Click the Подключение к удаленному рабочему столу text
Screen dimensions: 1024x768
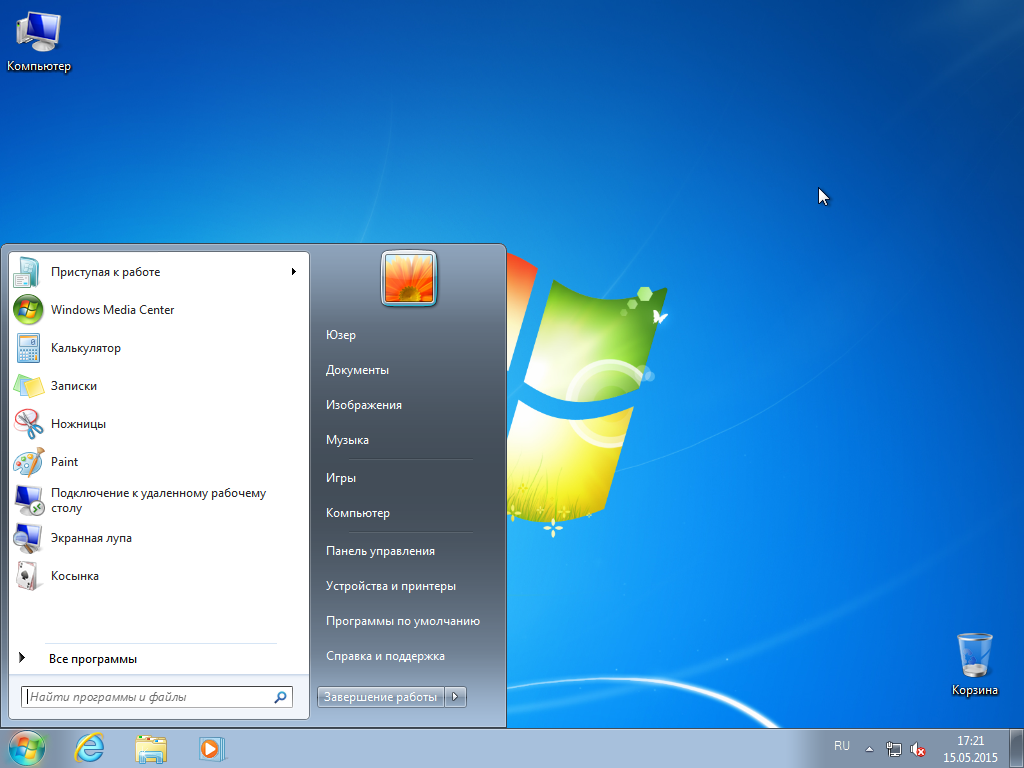point(159,500)
